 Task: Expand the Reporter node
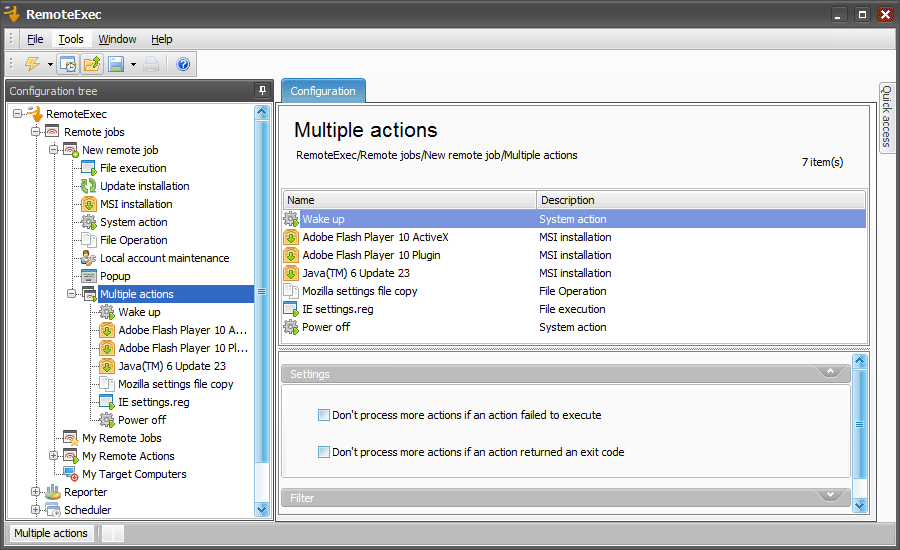tap(36, 491)
